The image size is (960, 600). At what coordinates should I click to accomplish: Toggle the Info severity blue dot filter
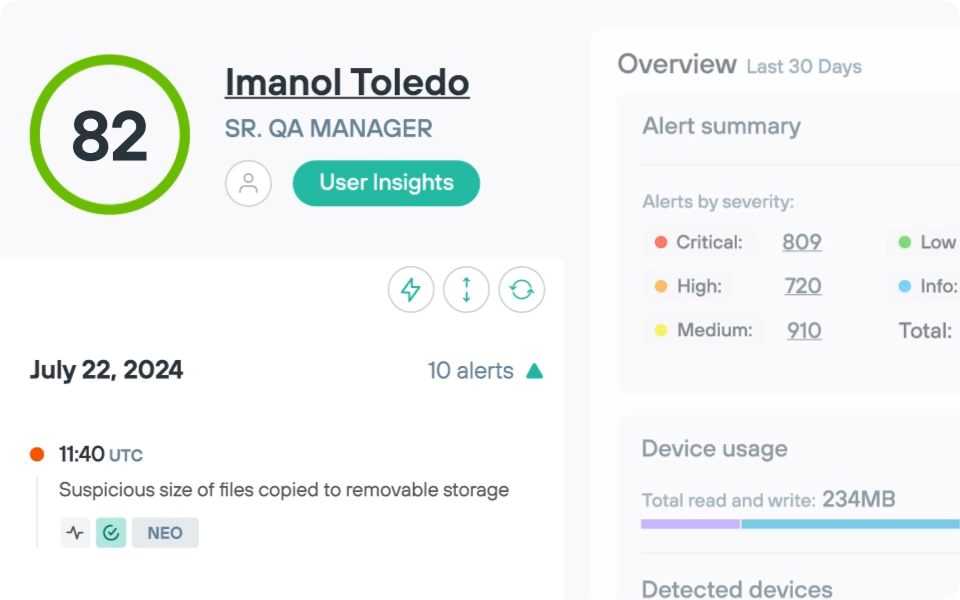[x=904, y=287]
